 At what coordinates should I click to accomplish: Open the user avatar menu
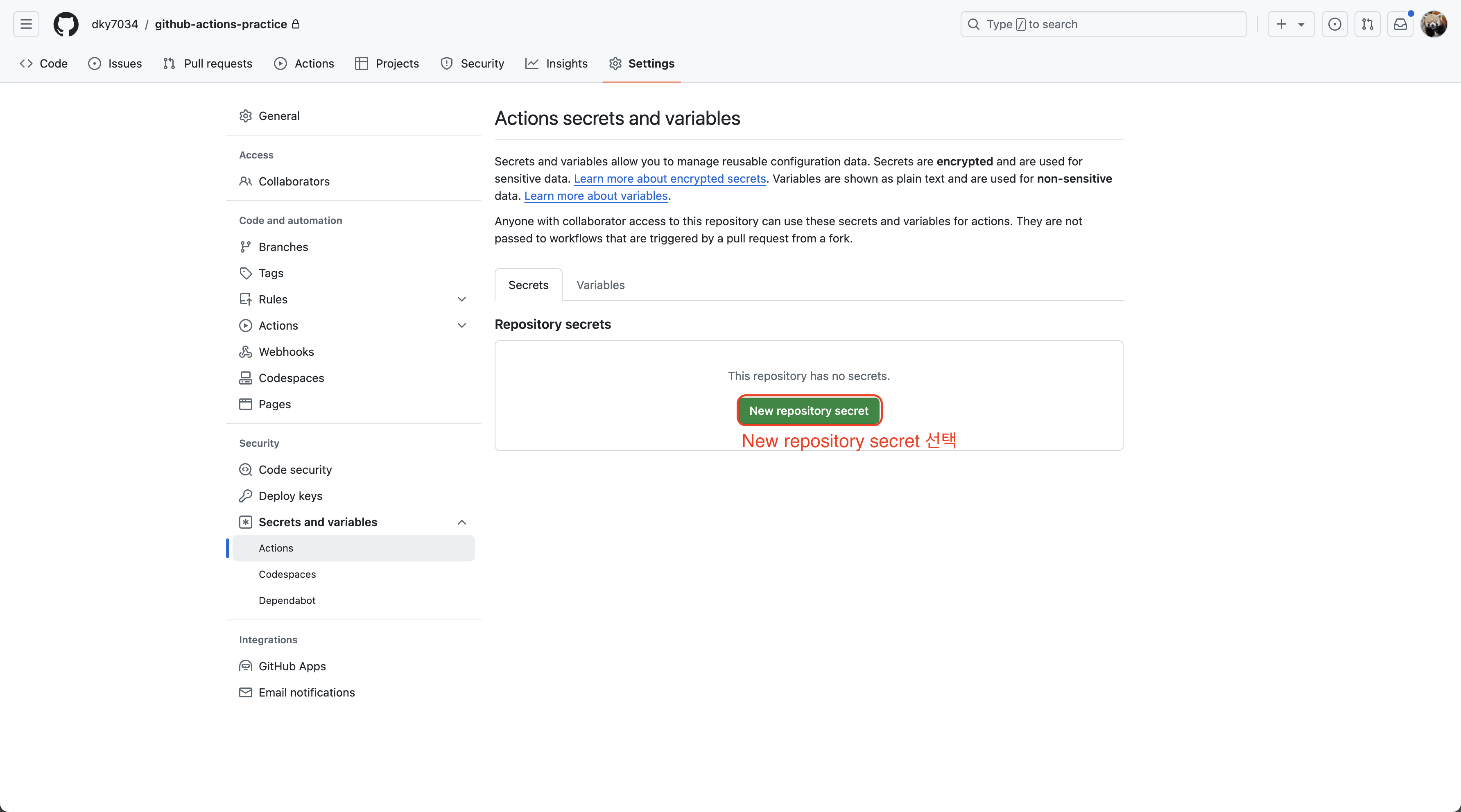click(1433, 25)
